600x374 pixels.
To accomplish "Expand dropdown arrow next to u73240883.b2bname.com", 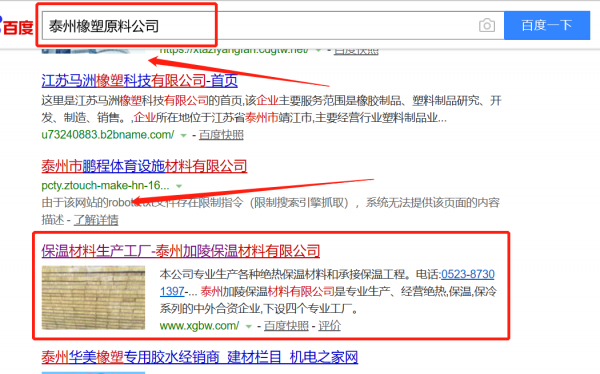I will [184, 135].
